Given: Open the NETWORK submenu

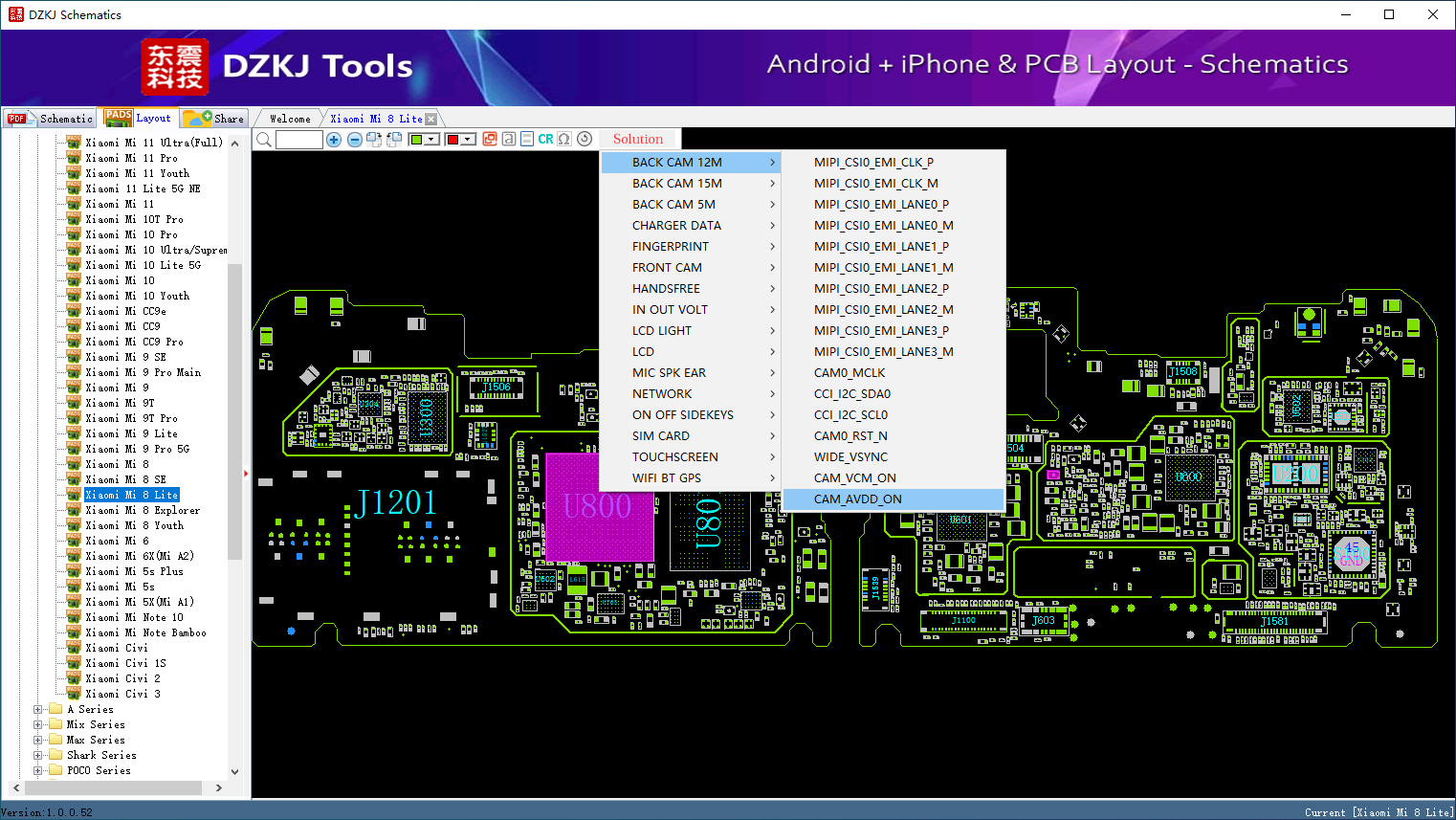Looking at the screenshot, I should (691, 394).
